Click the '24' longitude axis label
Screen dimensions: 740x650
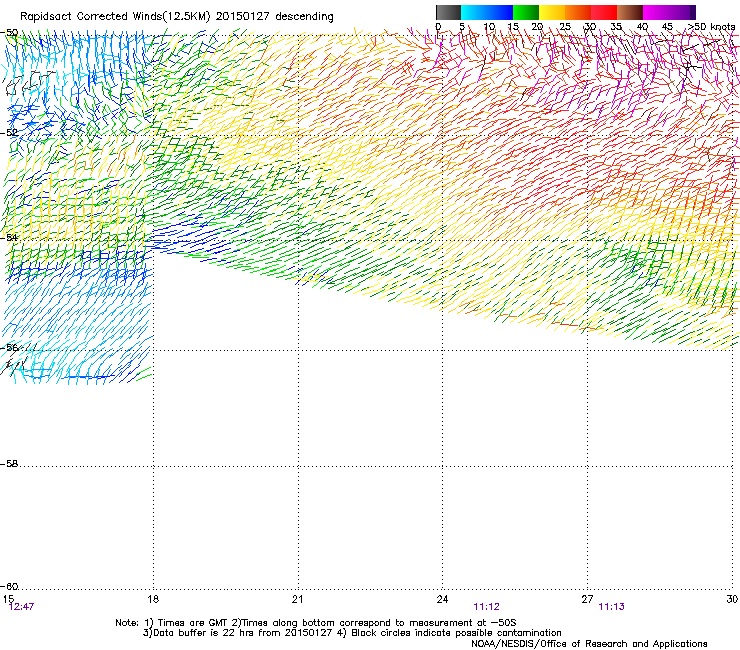(x=442, y=599)
